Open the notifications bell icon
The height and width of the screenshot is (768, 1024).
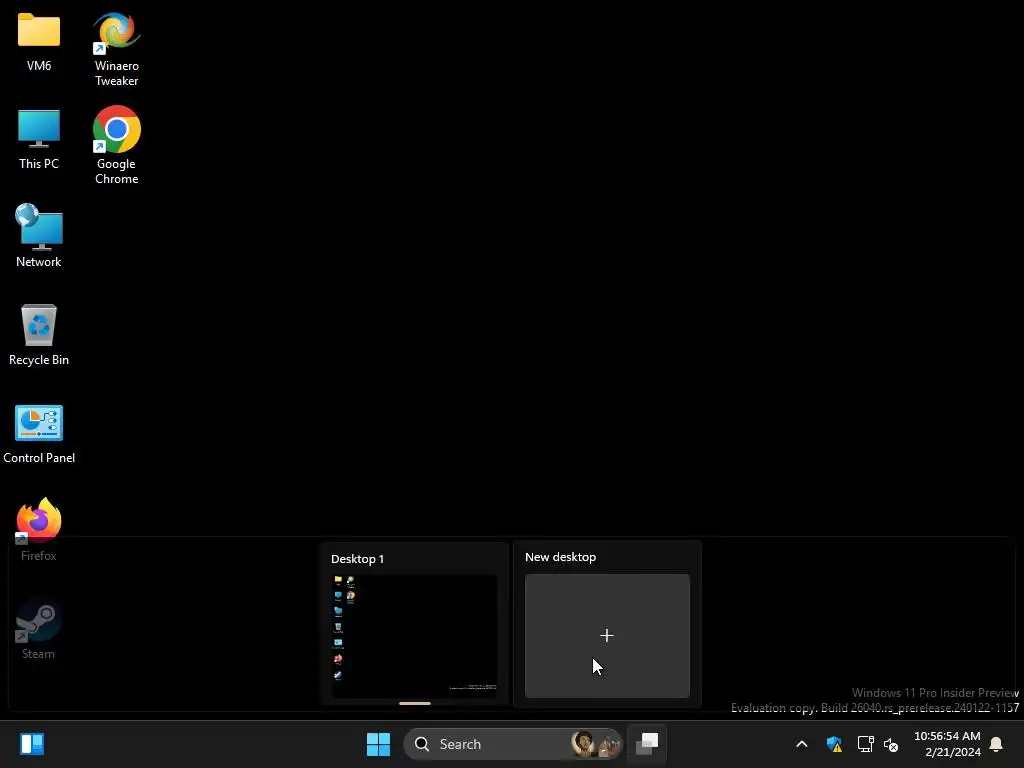pyautogui.click(x=996, y=744)
